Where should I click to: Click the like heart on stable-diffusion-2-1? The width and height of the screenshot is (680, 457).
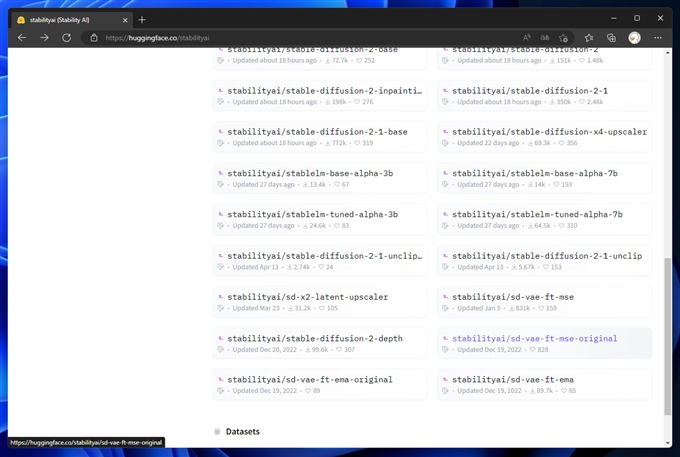point(582,102)
